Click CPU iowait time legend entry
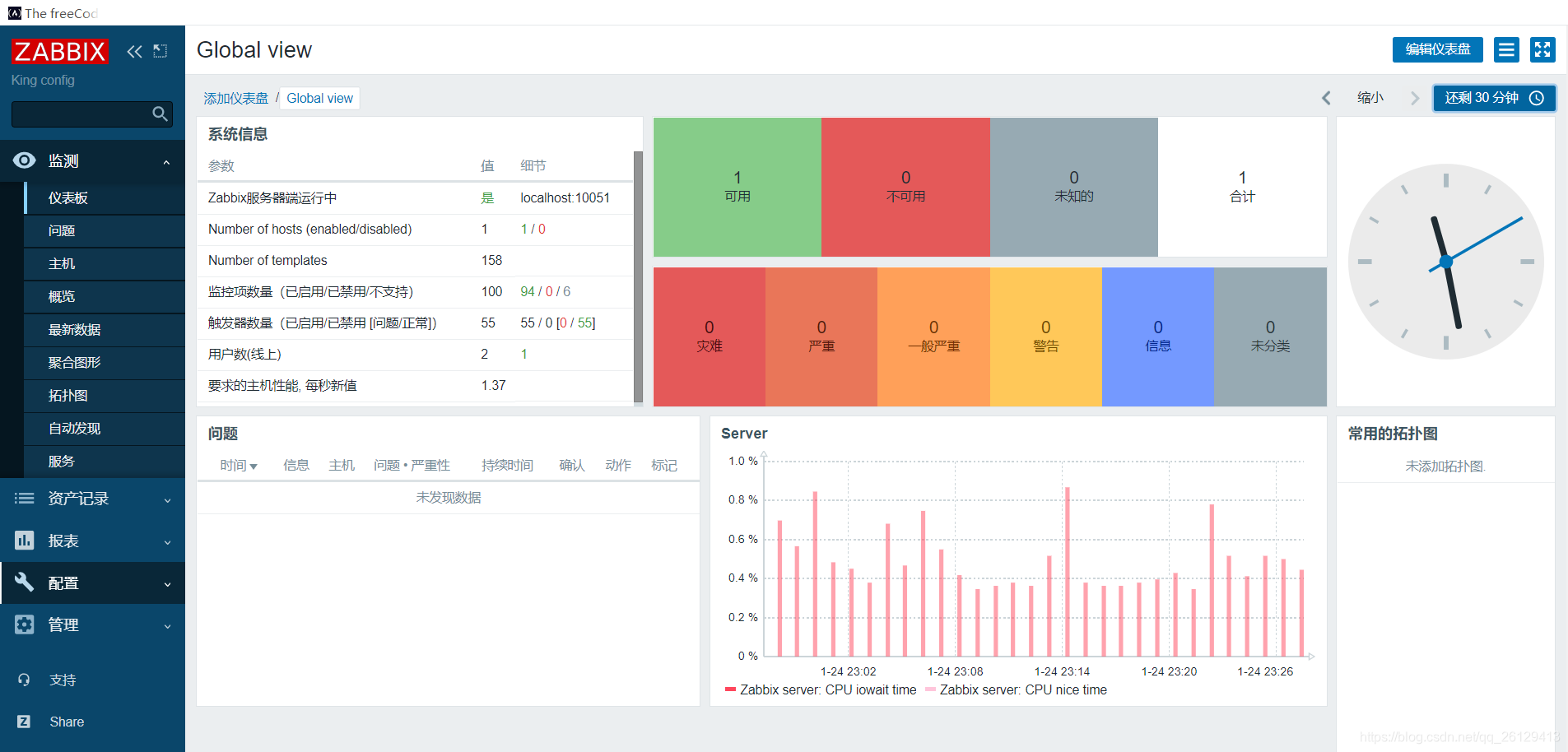The width and height of the screenshot is (1568, 752). click(821, 689)
